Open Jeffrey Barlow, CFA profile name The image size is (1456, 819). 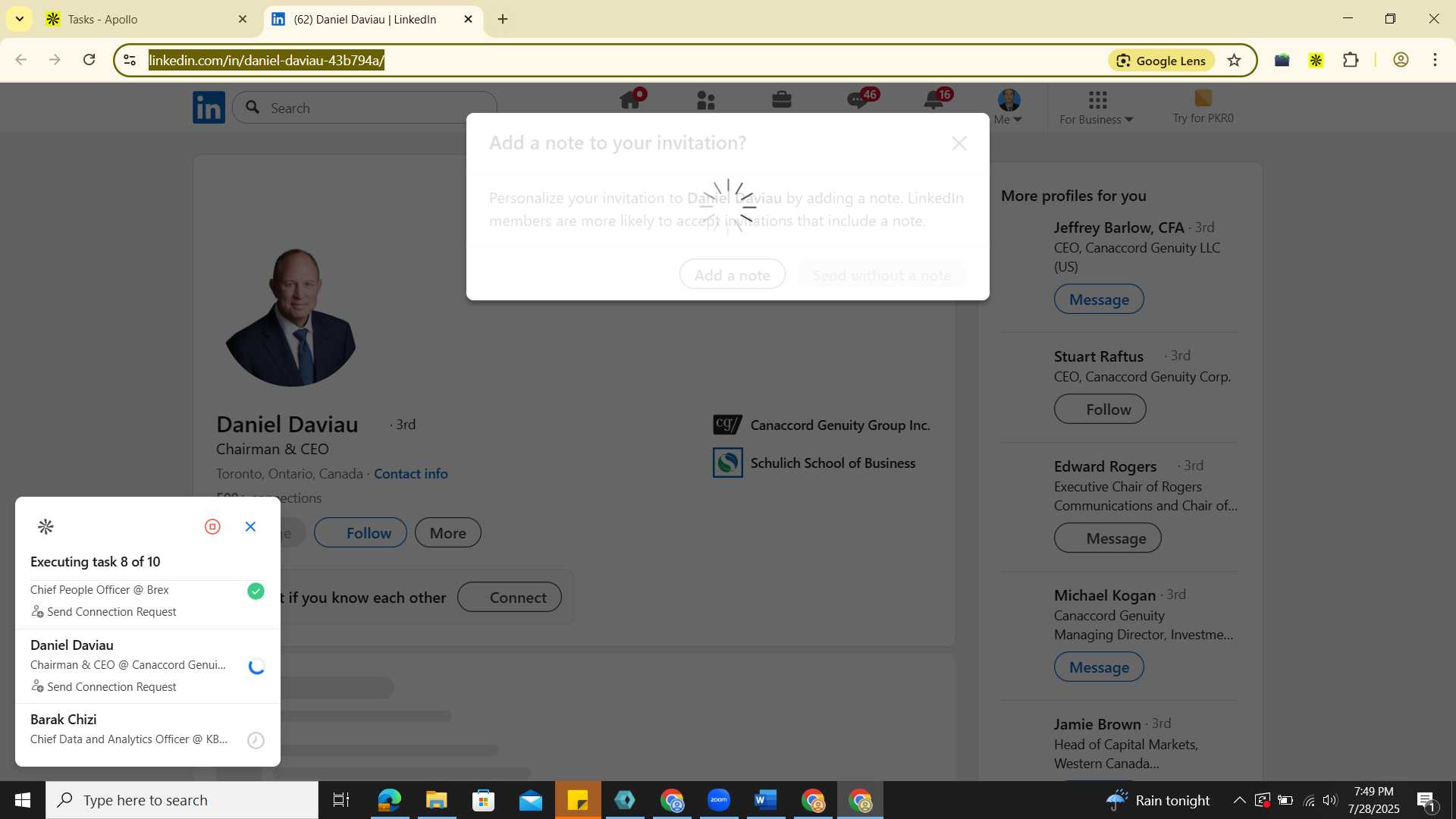pos(1119,227)
